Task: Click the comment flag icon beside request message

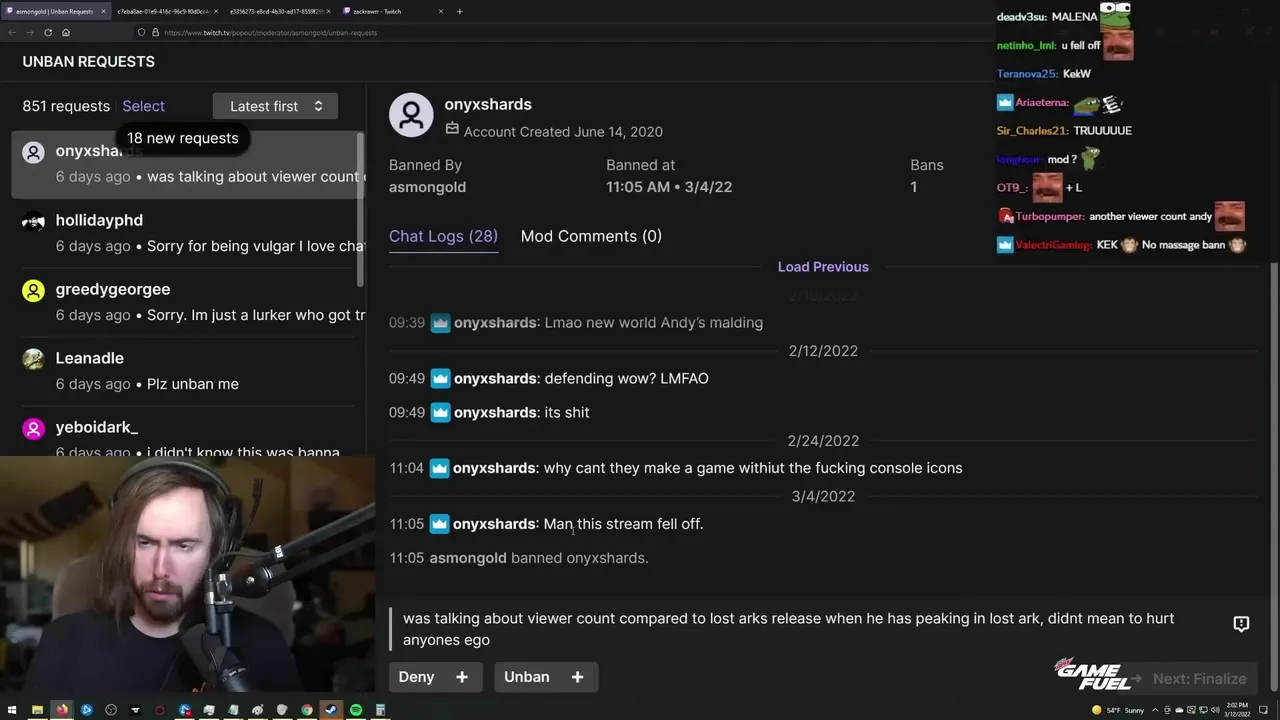Action: 1241,624
